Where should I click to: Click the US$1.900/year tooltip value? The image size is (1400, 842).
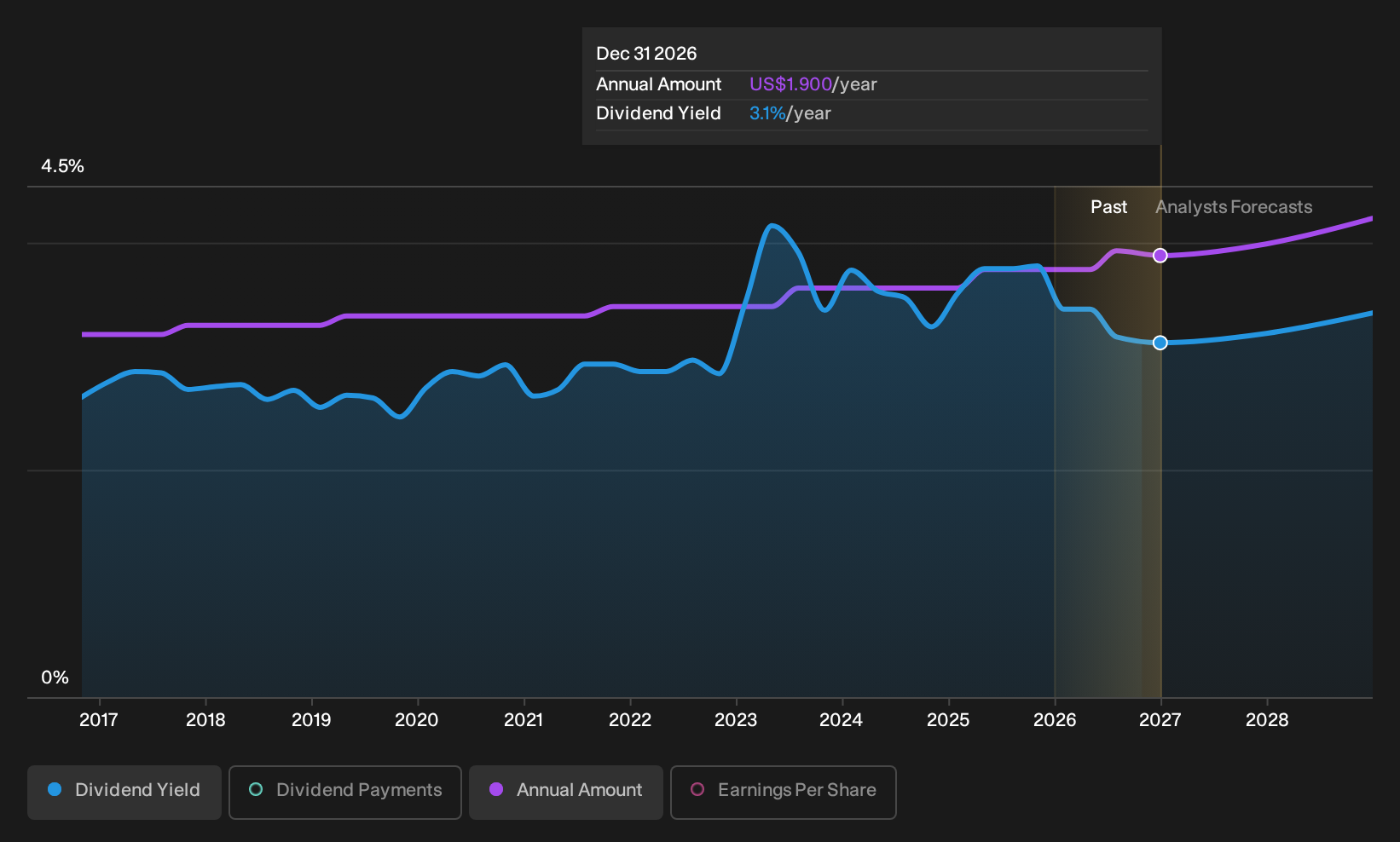[813, 84]
